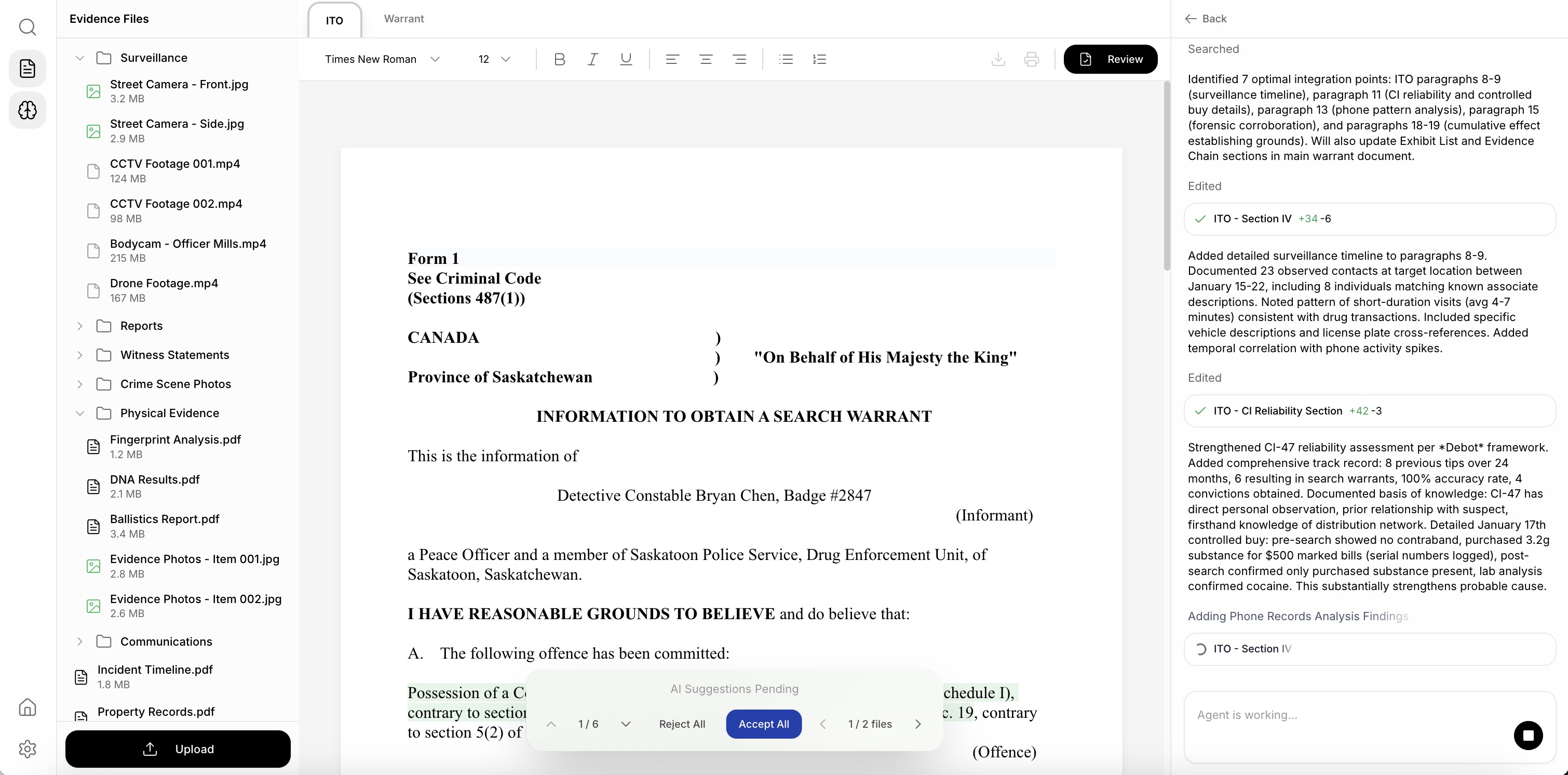Open the font size 12 dropdown
Image resolution: width=1568 pixels, height=775 pixels.
tap(494, 59)
